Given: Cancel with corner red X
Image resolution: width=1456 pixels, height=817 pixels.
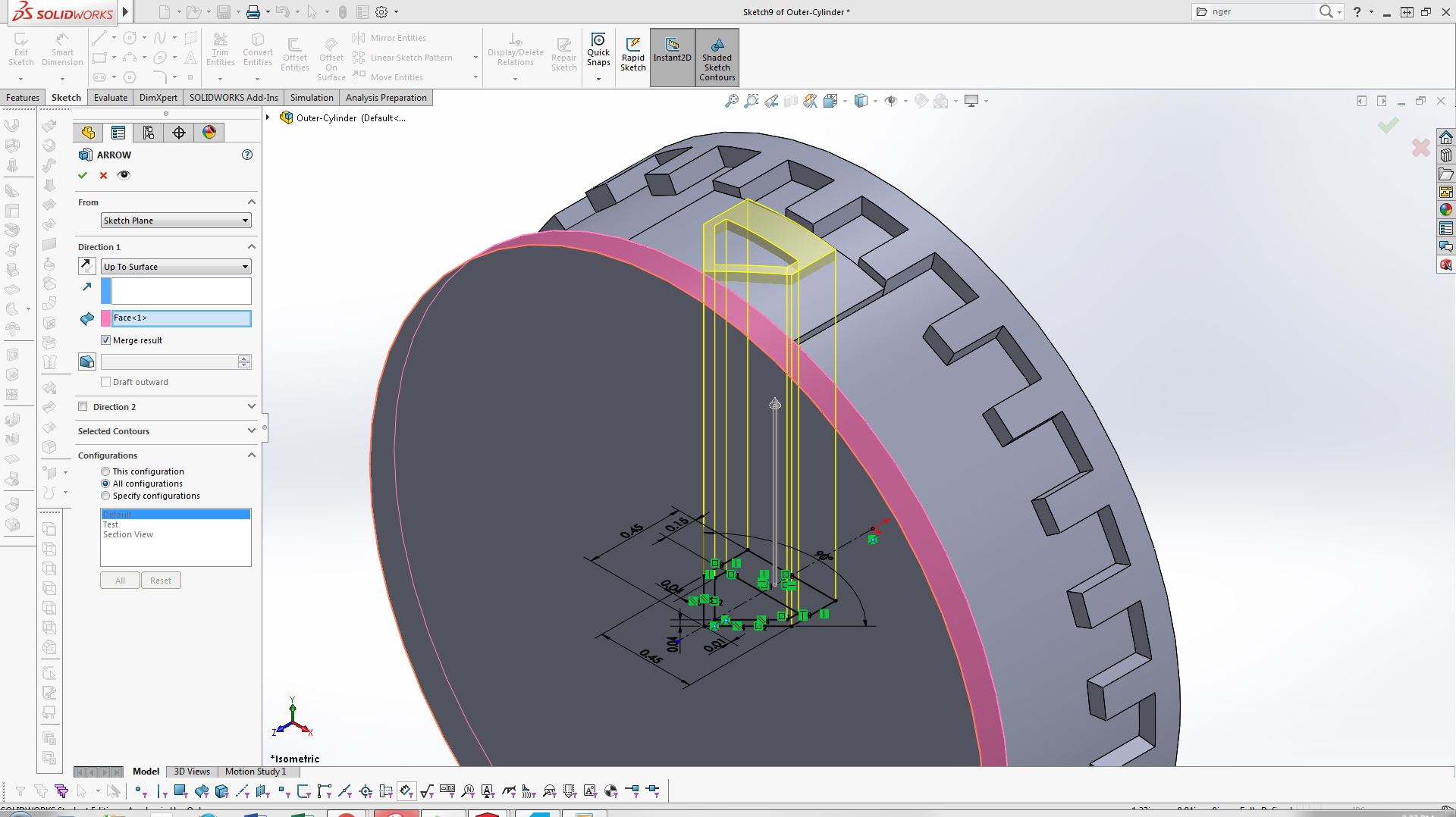Looking at the screenshot, I should pyautogui.click(x=1420, y=148).
